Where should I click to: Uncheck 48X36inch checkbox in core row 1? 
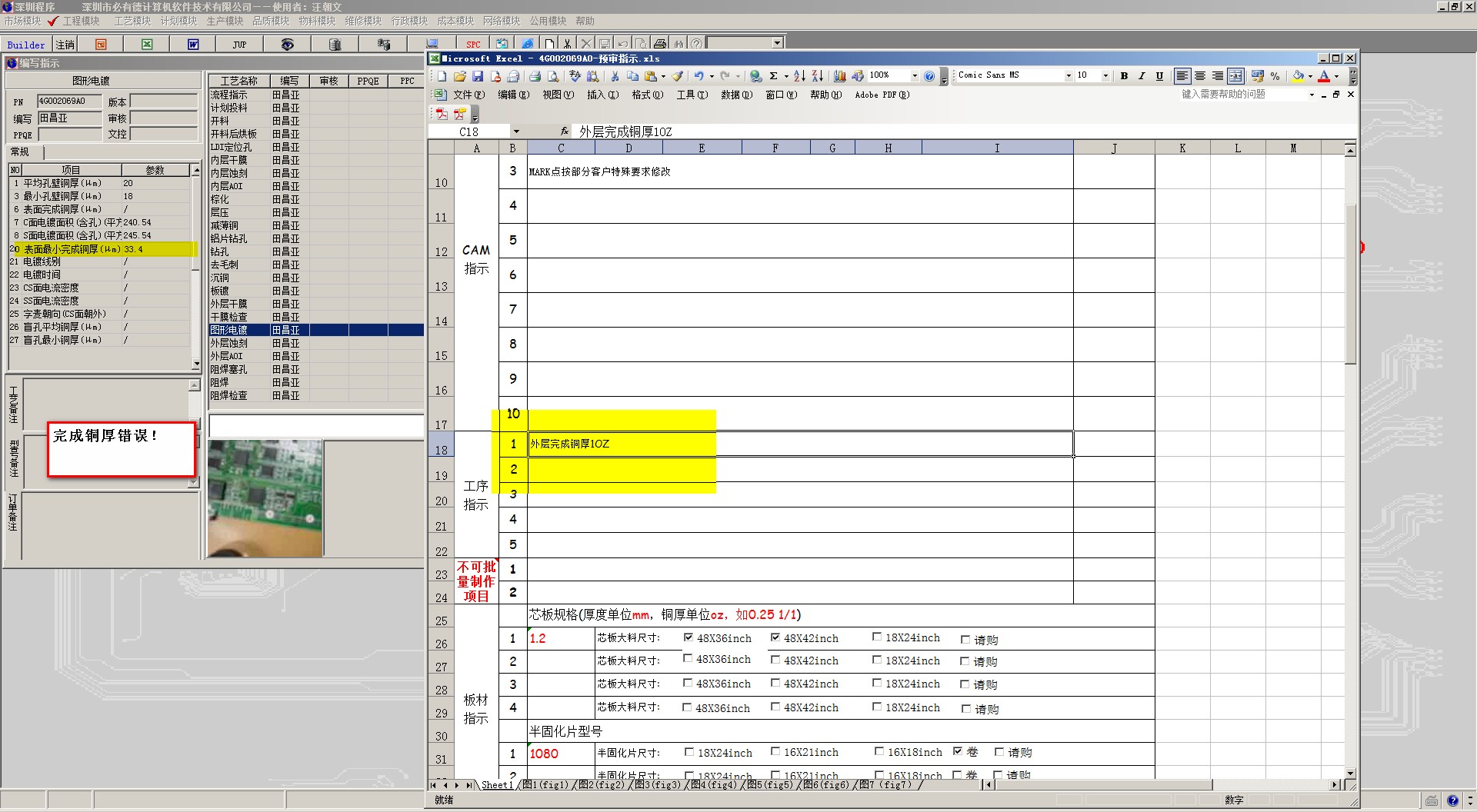coord(688,637)
